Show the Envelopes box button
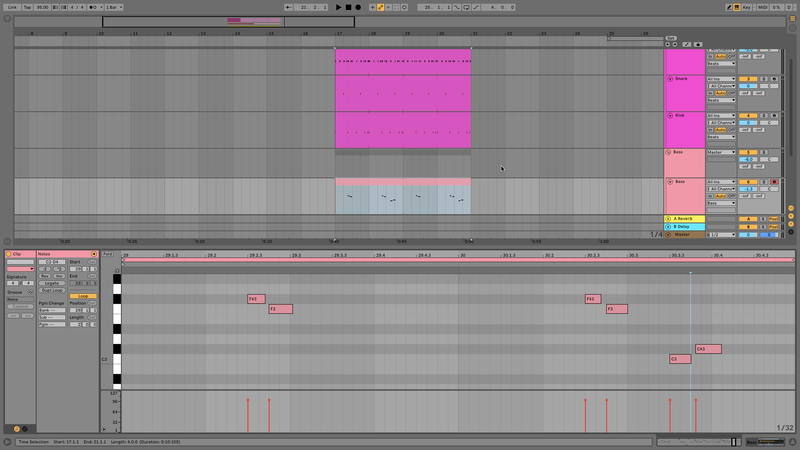The width and height of the screenshot is (800, 450). 24,429
